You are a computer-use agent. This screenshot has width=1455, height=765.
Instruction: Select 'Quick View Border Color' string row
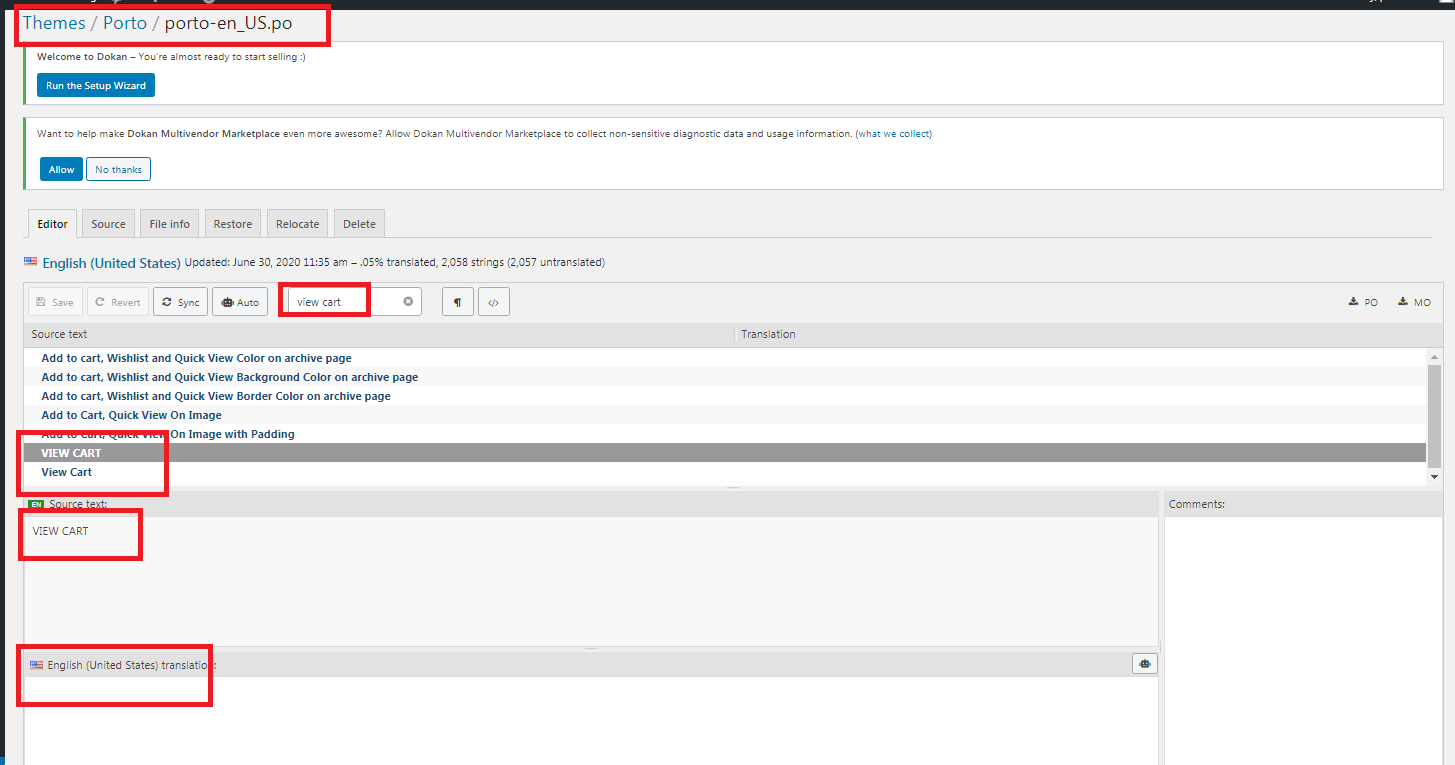pos(725,396)
